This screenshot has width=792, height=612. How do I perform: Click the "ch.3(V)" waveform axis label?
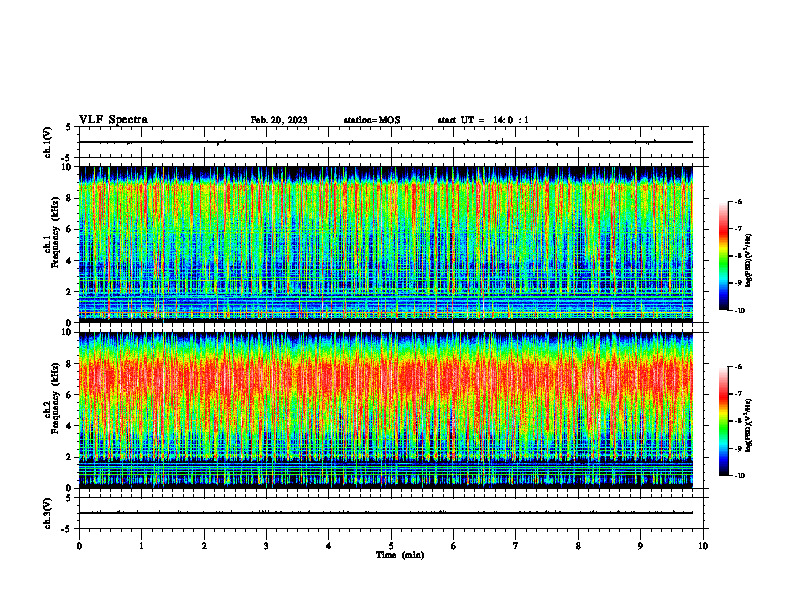pyautogui.click(x=48, y=513)
